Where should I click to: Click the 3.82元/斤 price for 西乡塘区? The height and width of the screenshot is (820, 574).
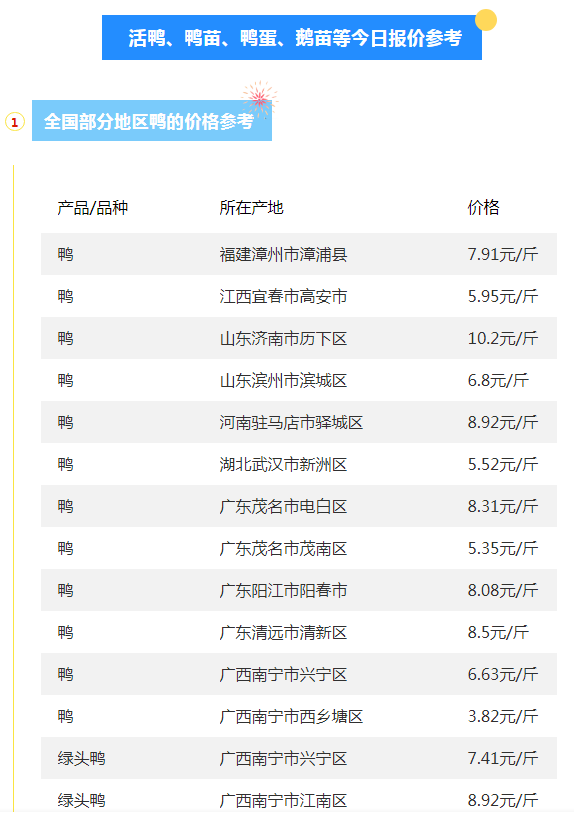pyautogui.click(x=503, y=716)
